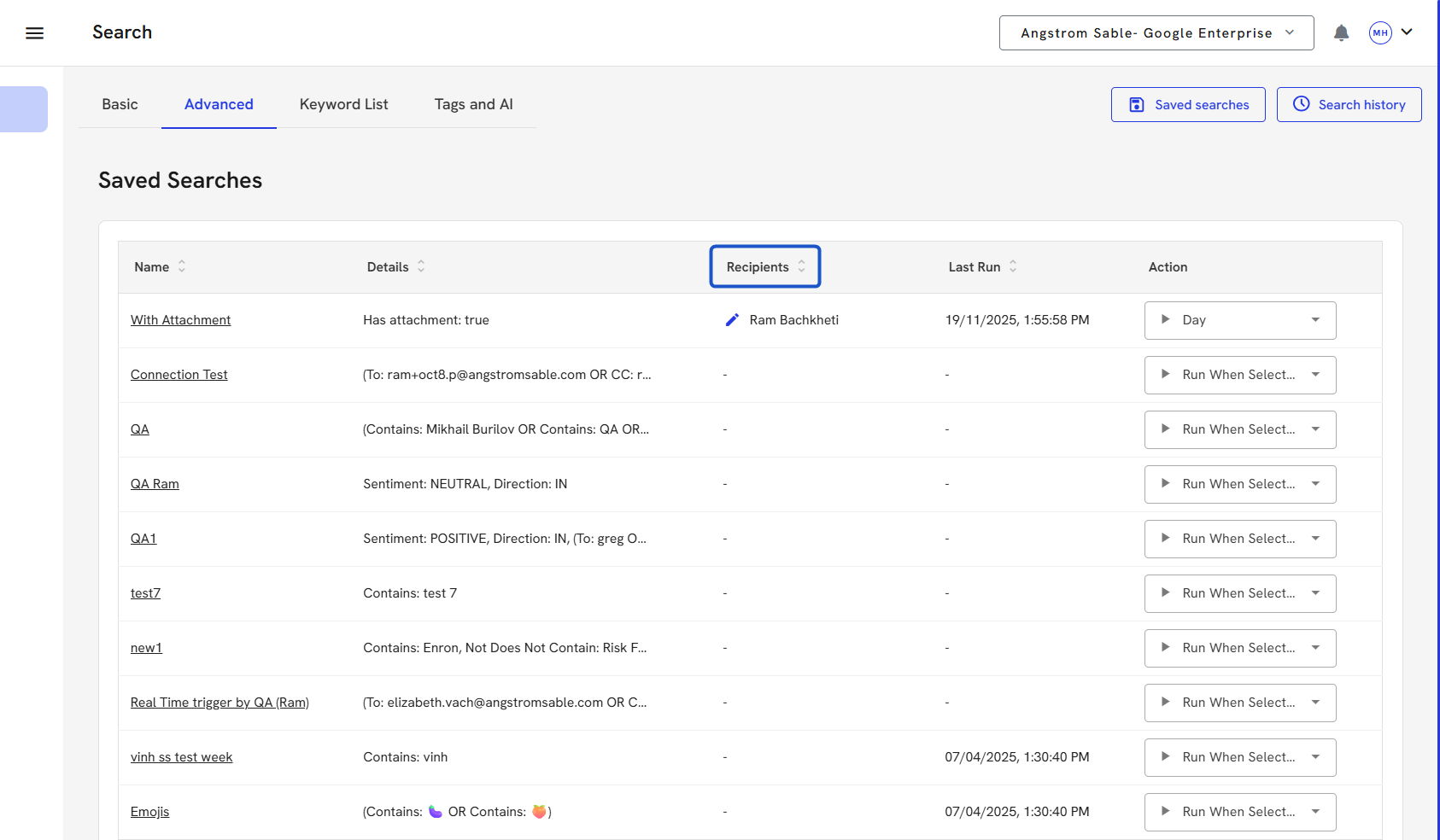Viewport: 1440px width, 840px height.
Task: Sort table by Name column arrows
Action: pos(182,267)
